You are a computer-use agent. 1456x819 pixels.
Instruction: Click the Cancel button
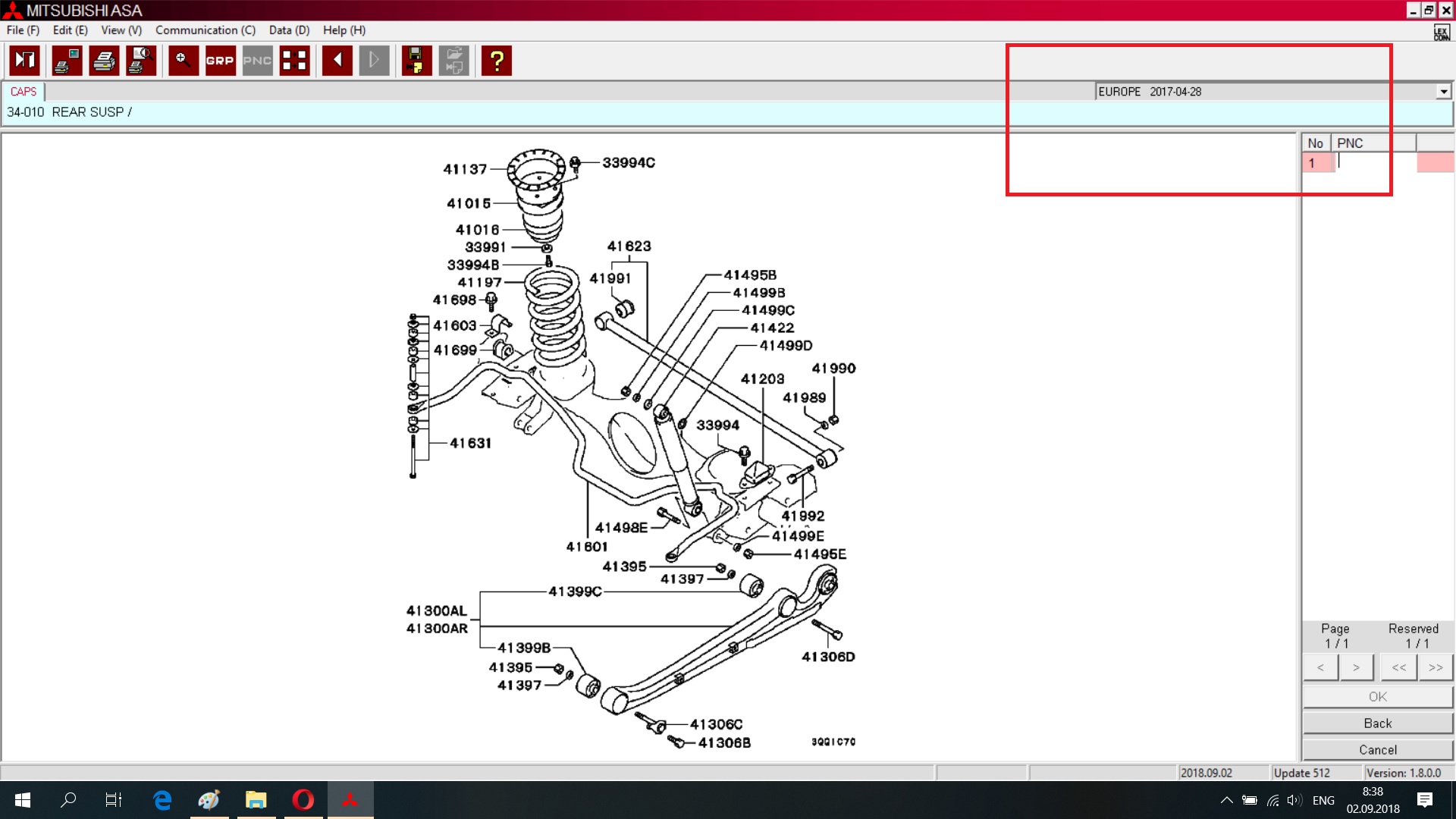(x=1377, y=750)
